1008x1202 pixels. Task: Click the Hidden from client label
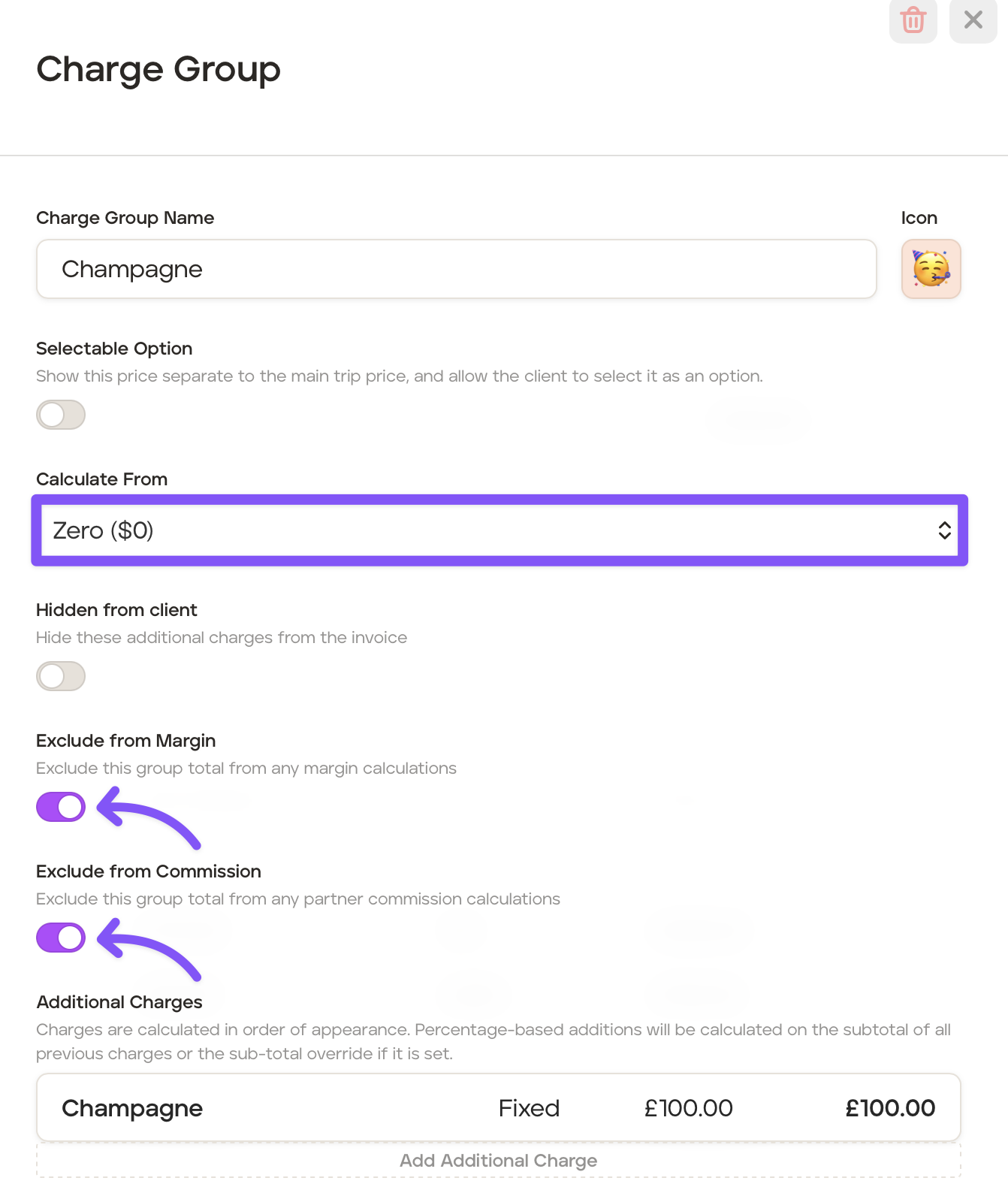116,610
